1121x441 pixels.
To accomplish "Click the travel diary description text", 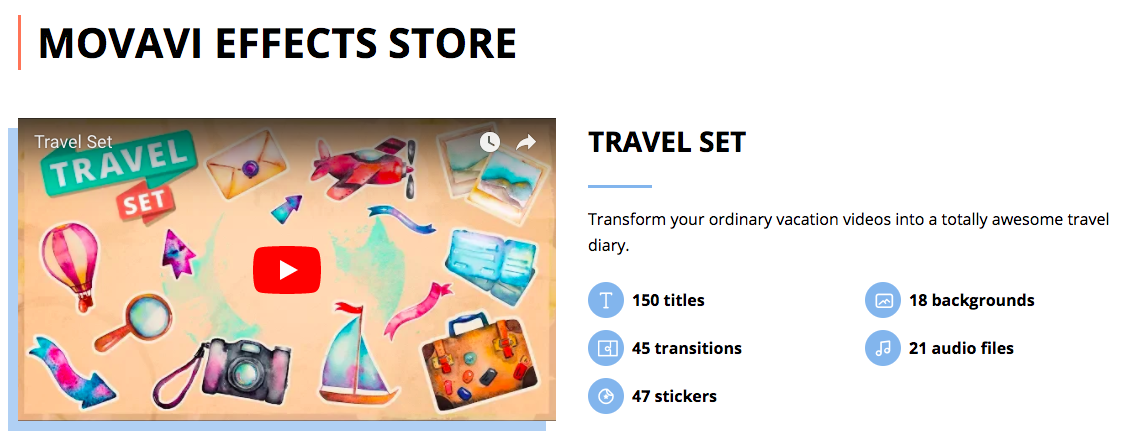I will (848, 232).
